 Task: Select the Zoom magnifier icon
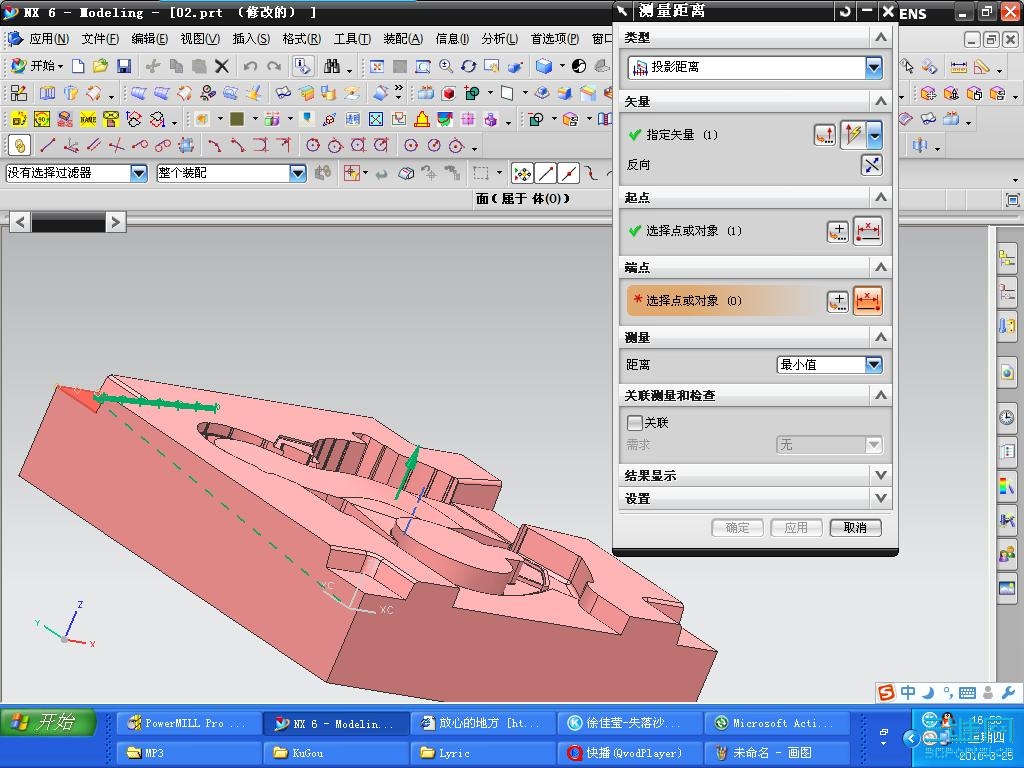pyautogui.click(x=446, y=66)
